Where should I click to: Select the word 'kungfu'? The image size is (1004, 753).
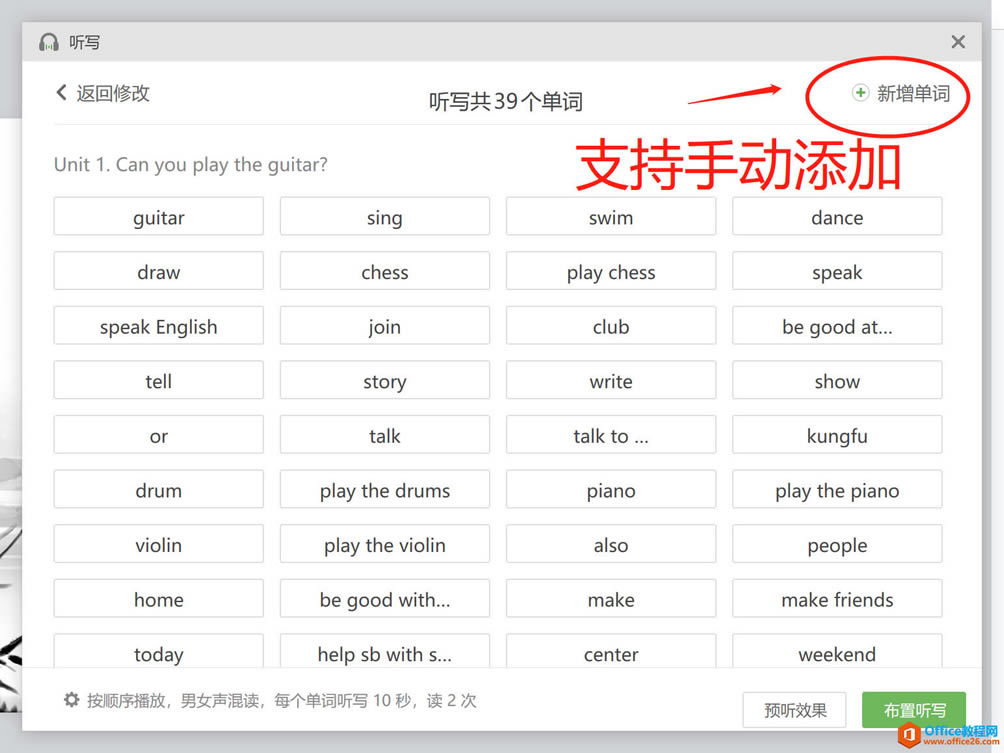tap(837, 435)
